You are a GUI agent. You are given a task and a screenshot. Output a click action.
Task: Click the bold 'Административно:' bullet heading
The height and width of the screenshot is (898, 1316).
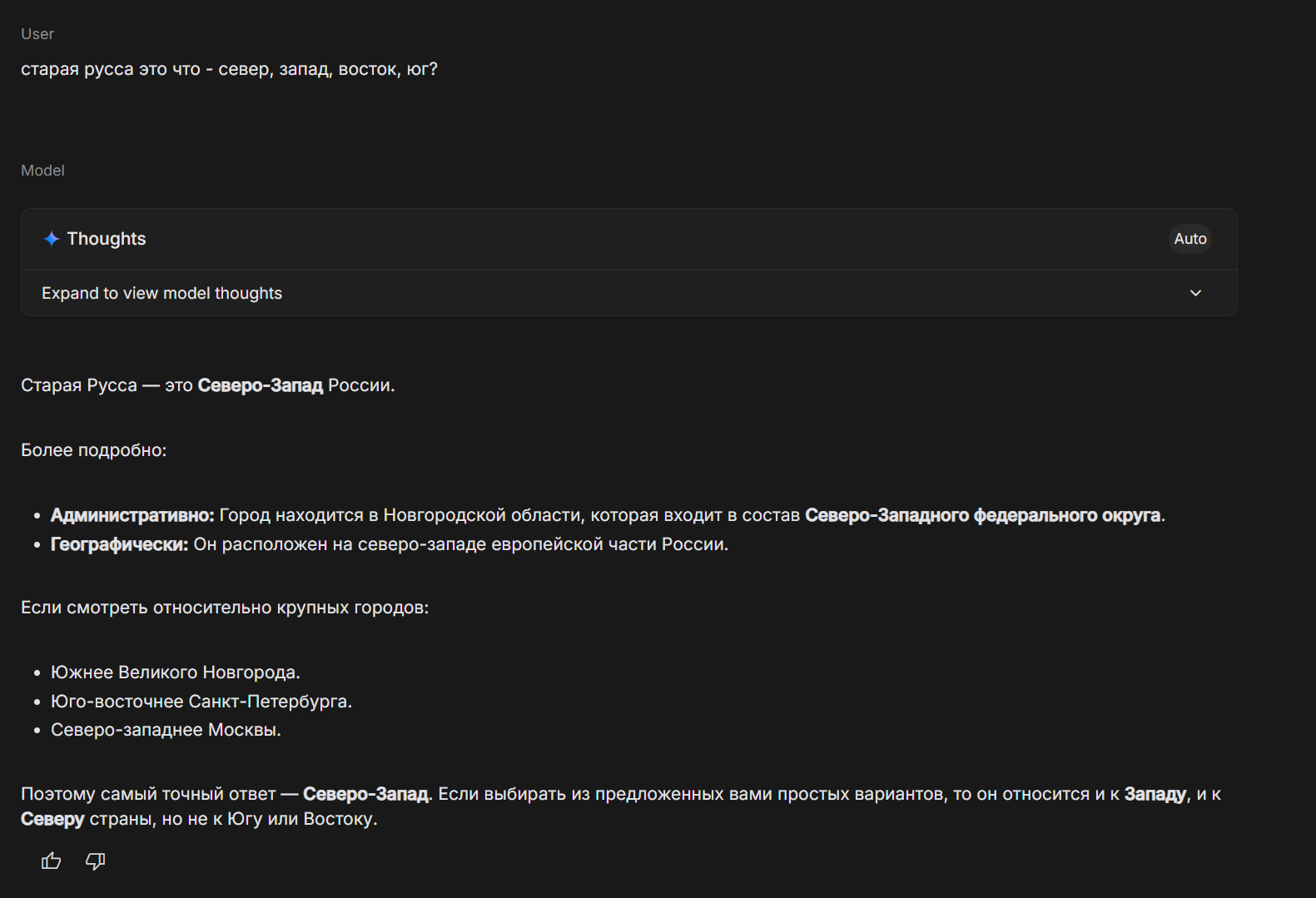point(132,515)
